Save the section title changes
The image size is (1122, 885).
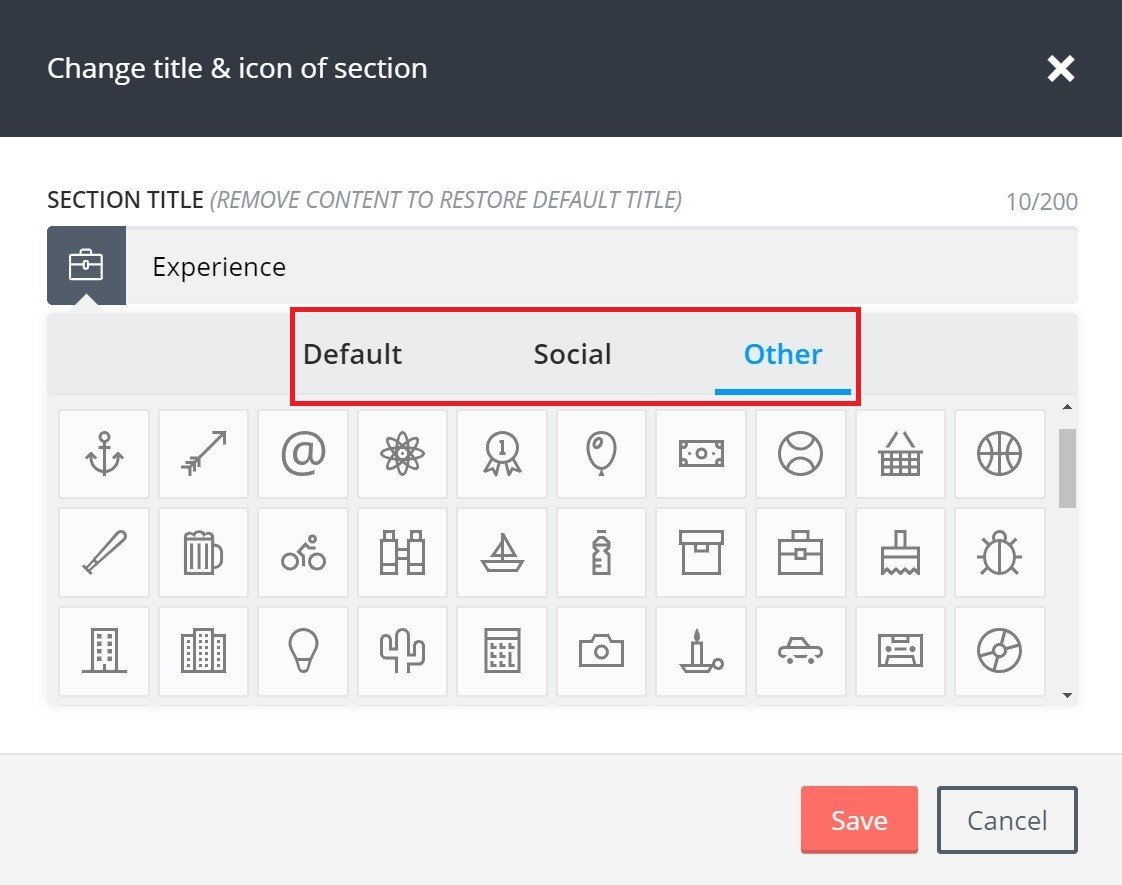pos(858,819)
